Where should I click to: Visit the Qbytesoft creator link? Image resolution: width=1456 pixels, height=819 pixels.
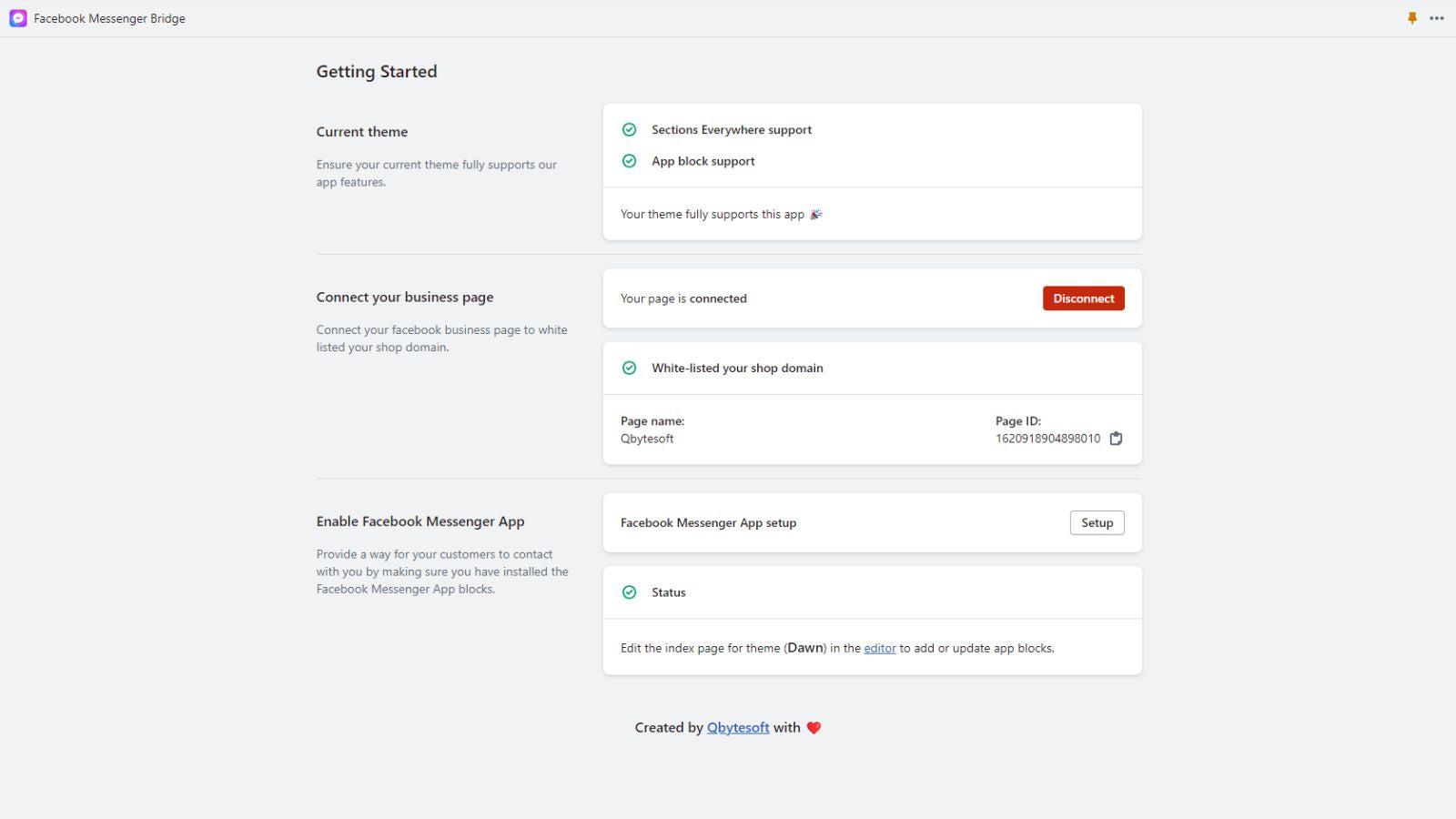point(737,727)
